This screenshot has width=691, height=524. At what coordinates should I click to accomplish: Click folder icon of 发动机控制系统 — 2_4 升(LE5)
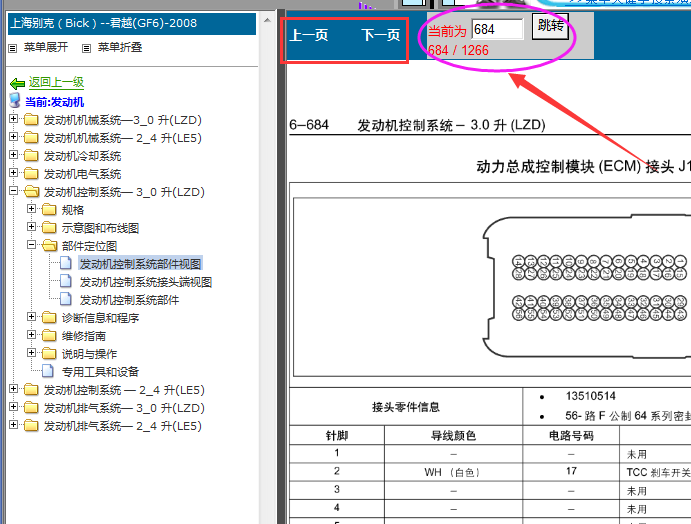click(31, 390)
